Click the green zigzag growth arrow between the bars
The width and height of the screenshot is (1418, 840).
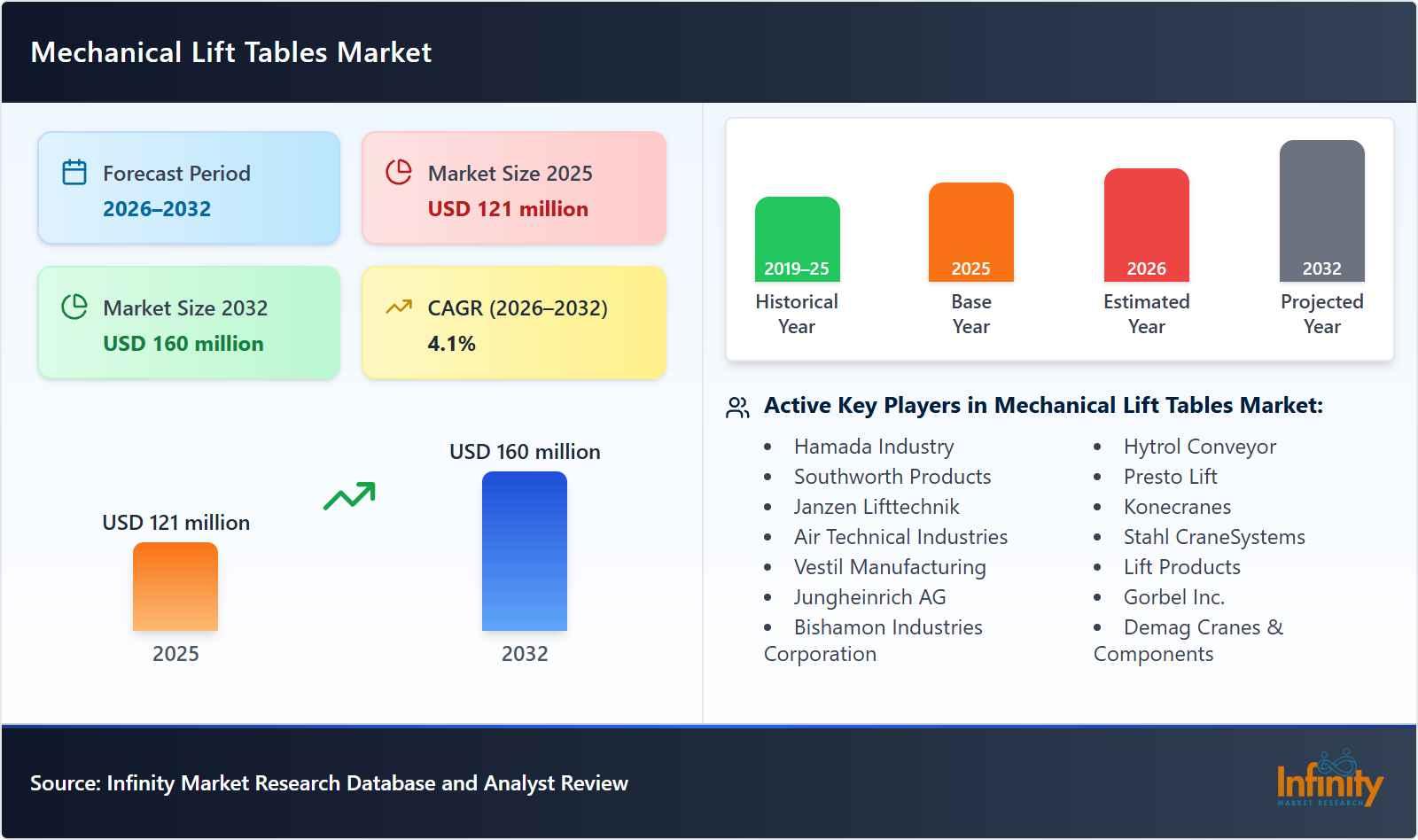pos(349,496)
